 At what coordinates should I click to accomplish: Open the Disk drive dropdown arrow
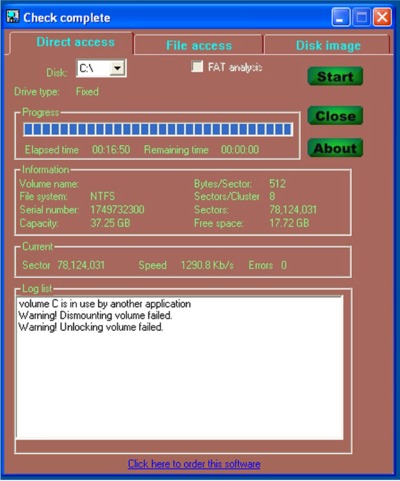[x=117, y=68]
